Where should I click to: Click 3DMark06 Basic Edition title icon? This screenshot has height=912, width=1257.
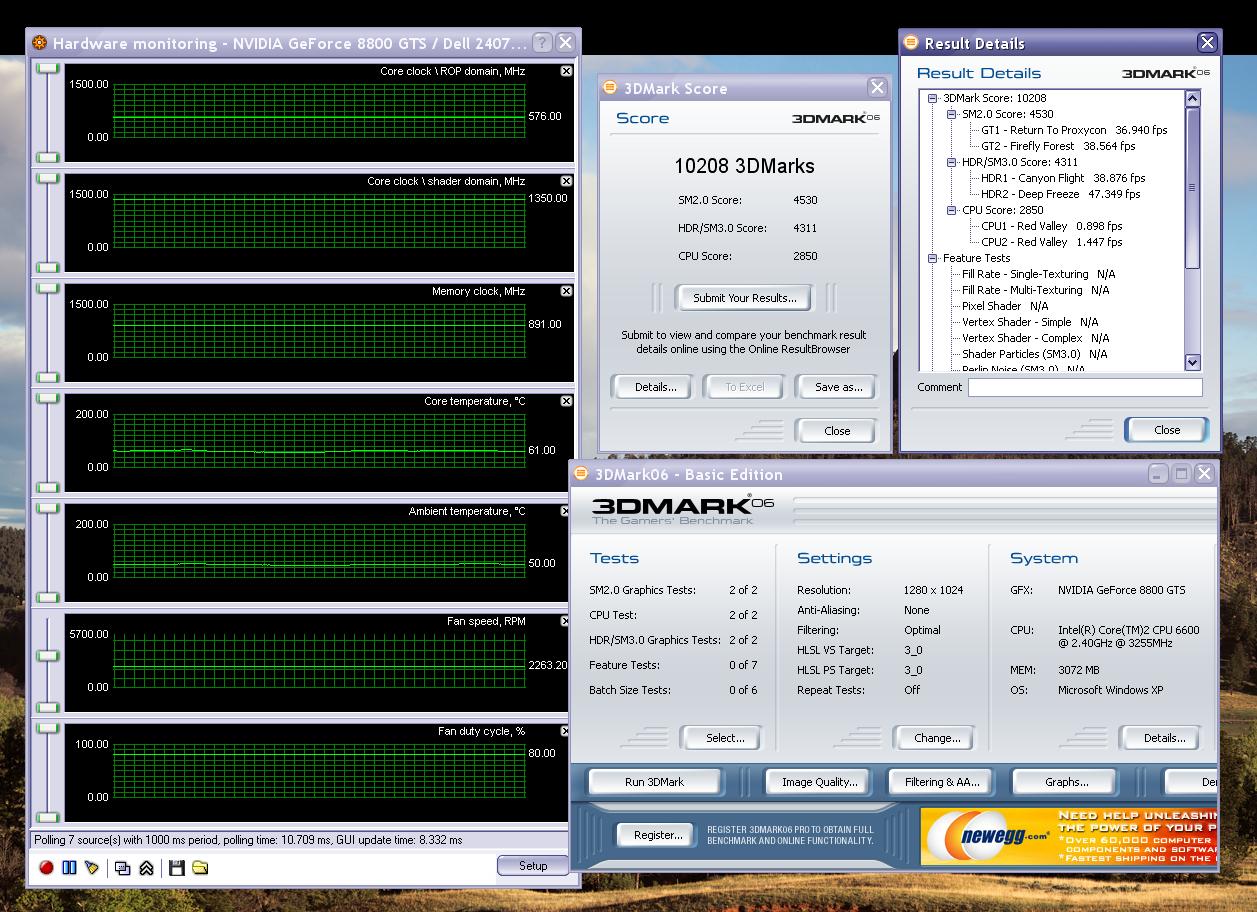tap(581, 474)
